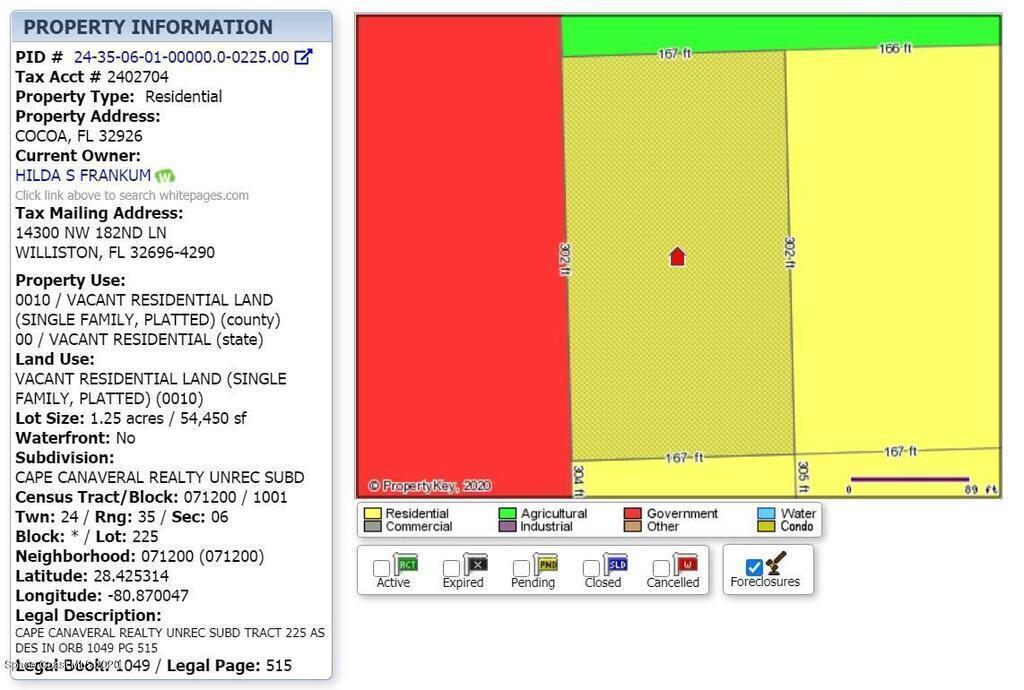The height and width of the screenshot is (690, 1024).
Task: Enable the Active listings checkbox
Action: point(381,568)
